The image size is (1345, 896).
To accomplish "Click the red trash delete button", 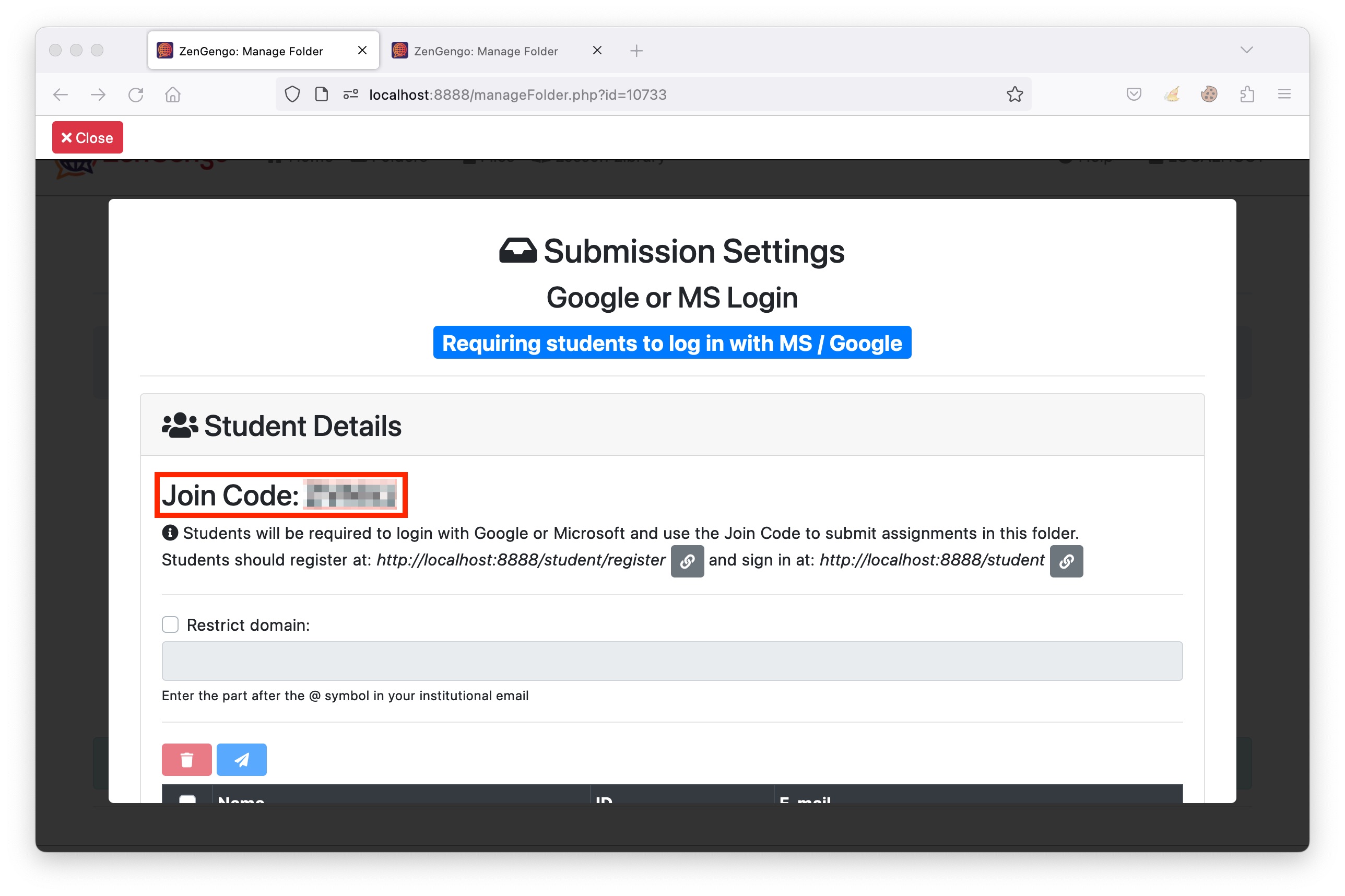I will [186, 759].
